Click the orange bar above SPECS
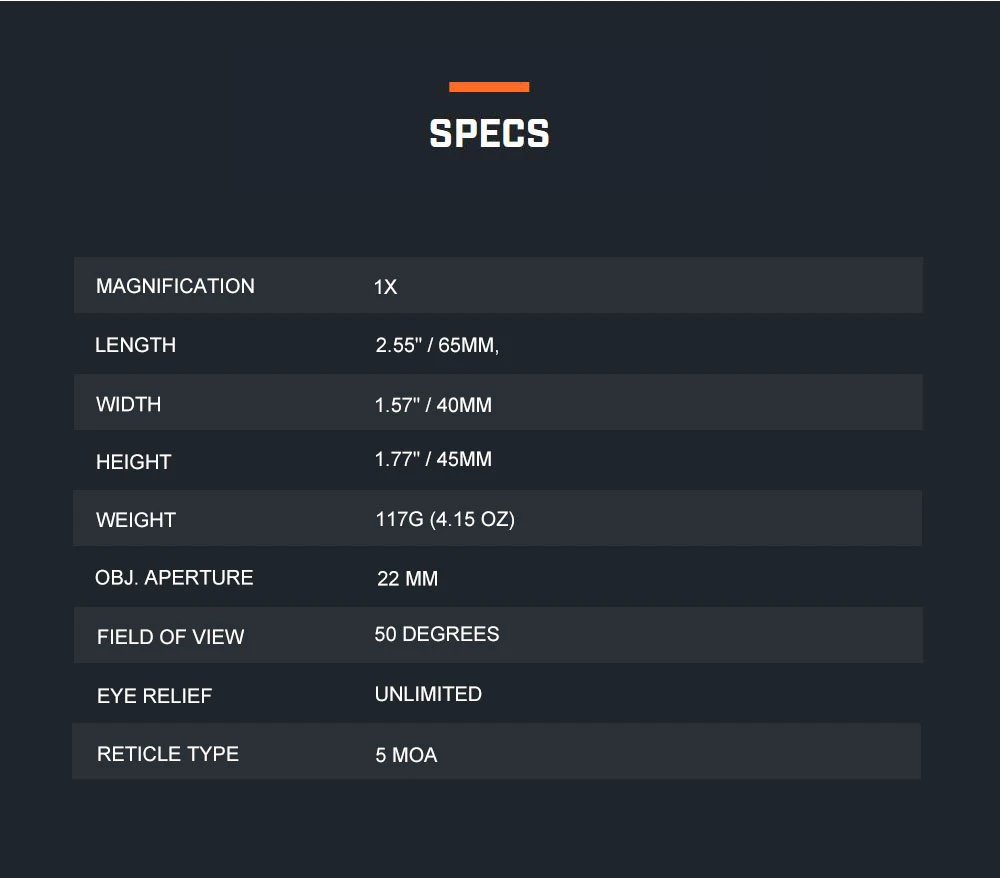The height and width of the screenshot is (878, 1000). click(x=489, y=87)
